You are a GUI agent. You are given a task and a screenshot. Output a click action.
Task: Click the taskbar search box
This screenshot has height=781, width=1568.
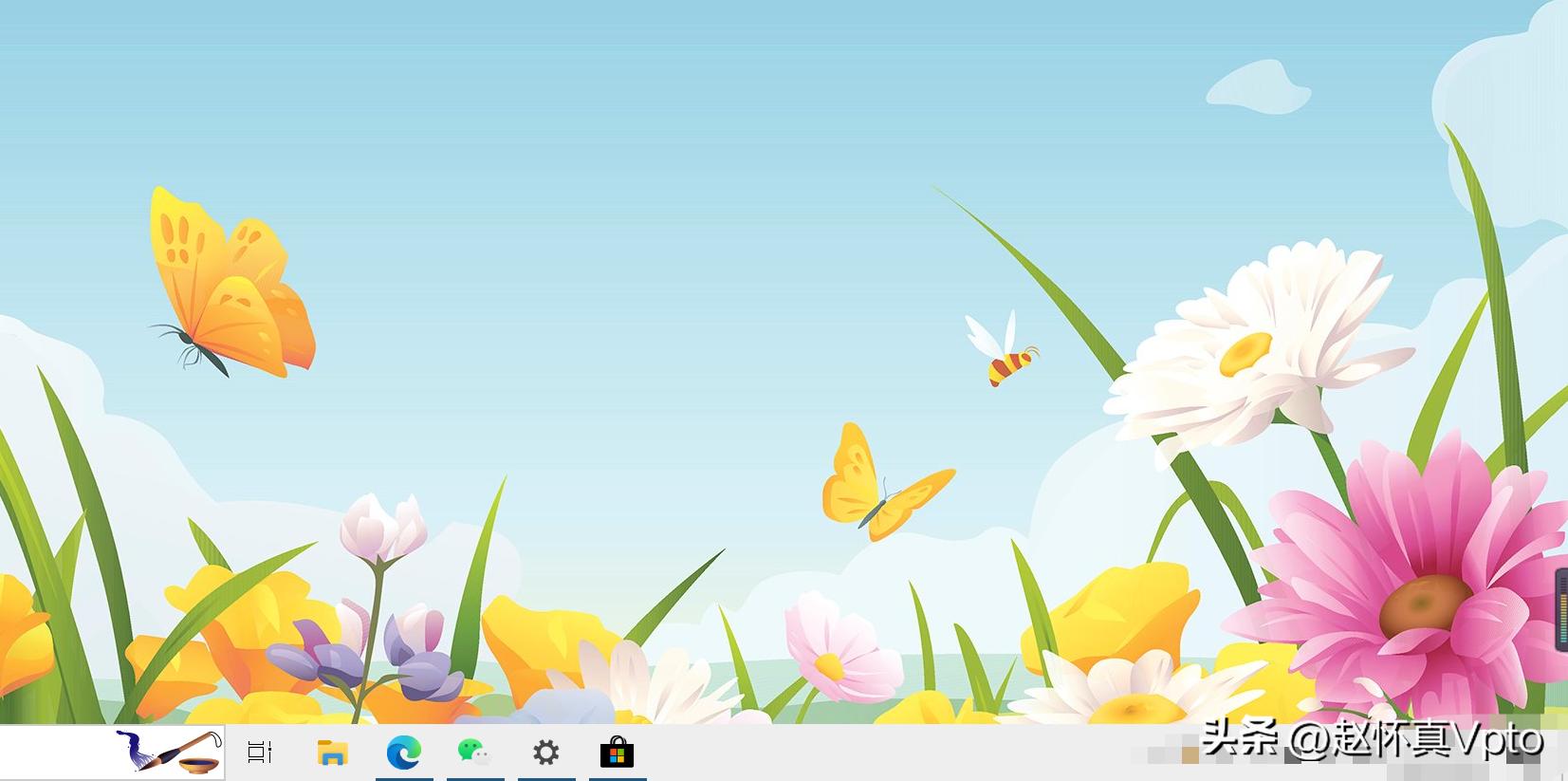point(113,753)
